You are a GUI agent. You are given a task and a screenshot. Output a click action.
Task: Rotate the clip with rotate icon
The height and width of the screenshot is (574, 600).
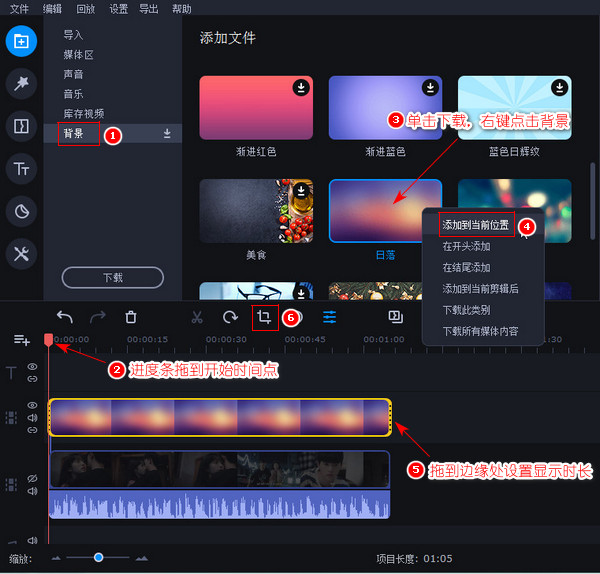(x=230, y=317)
